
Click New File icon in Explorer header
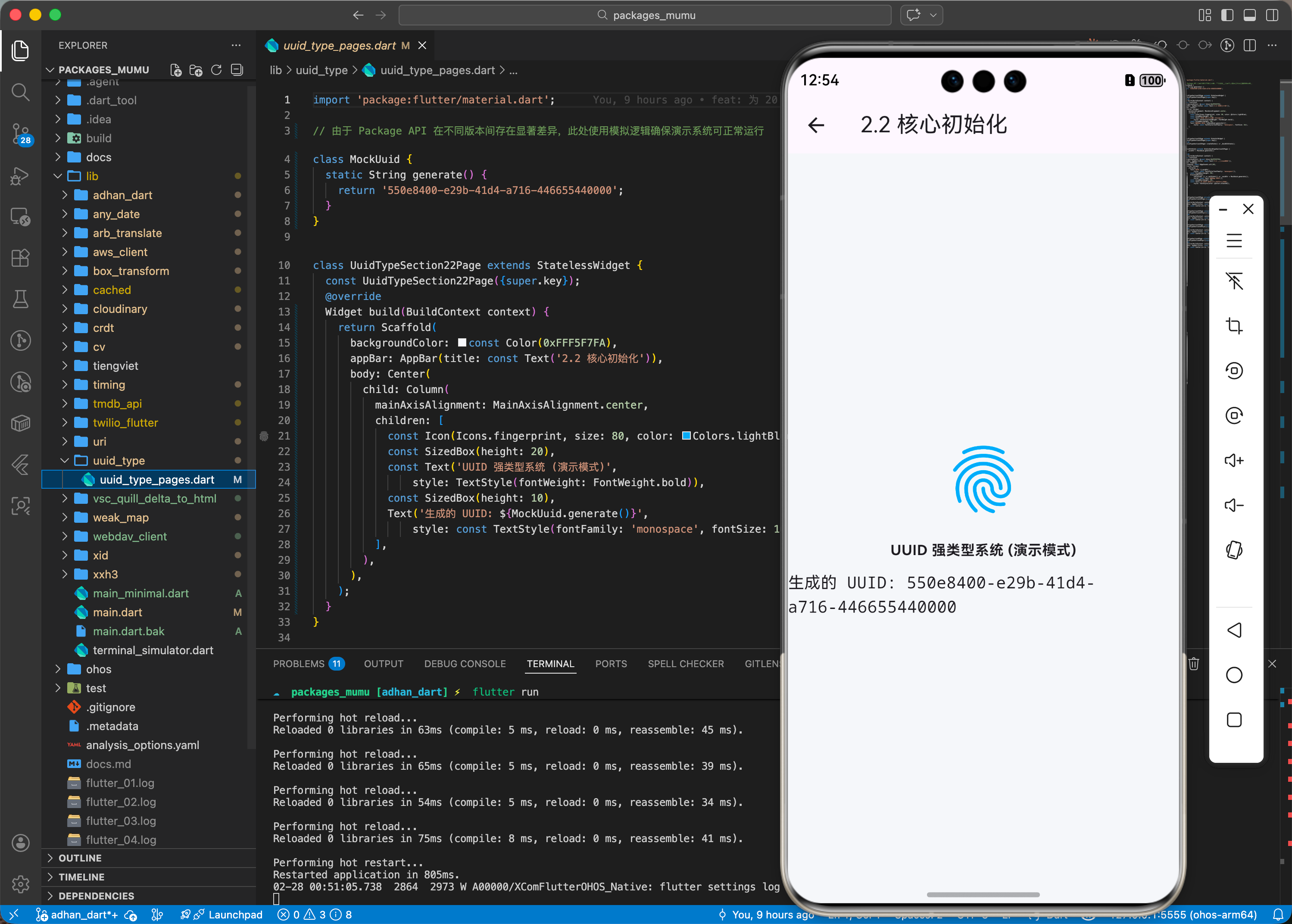click(x=176, y=70)
